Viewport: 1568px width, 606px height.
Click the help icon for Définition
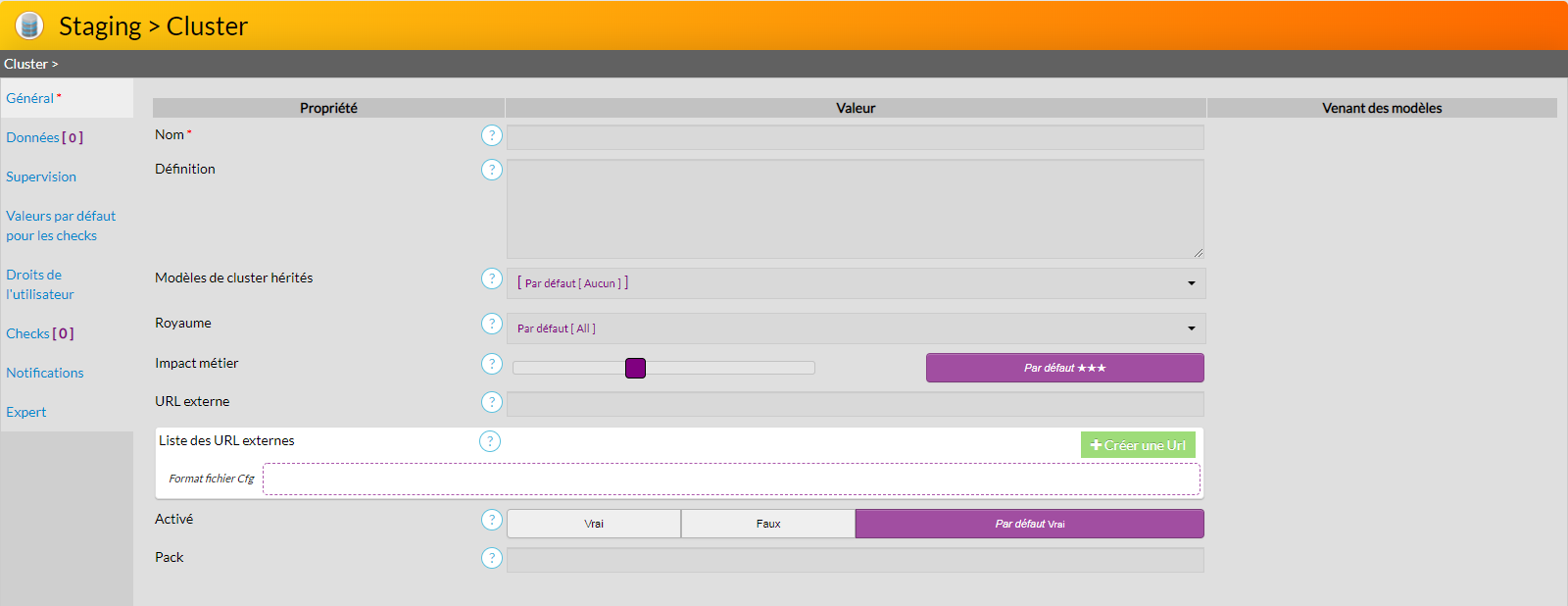pos(492,170)
